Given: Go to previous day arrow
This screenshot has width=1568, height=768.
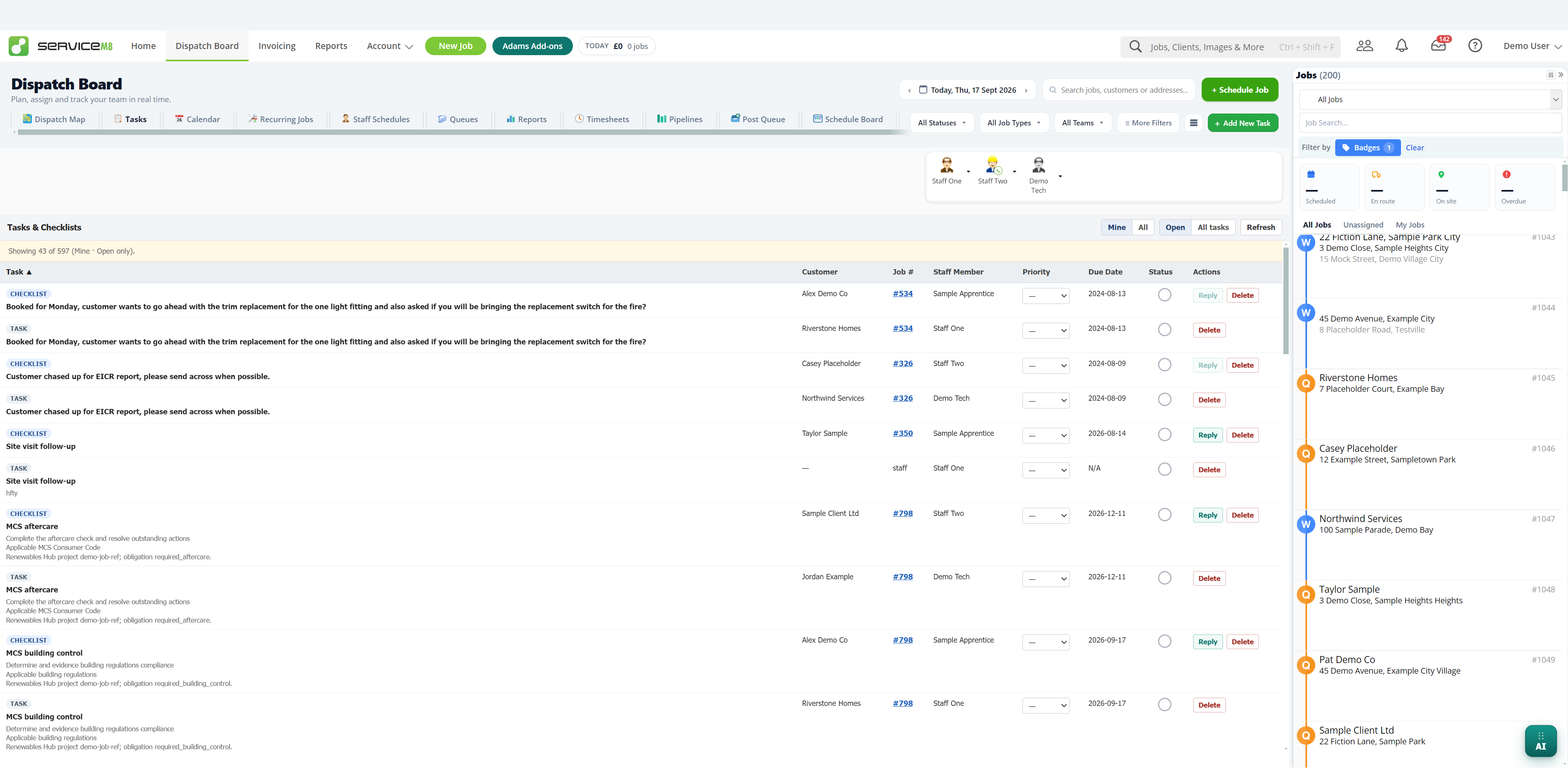Looking at the screenshot, I should [x=909, y=90].
